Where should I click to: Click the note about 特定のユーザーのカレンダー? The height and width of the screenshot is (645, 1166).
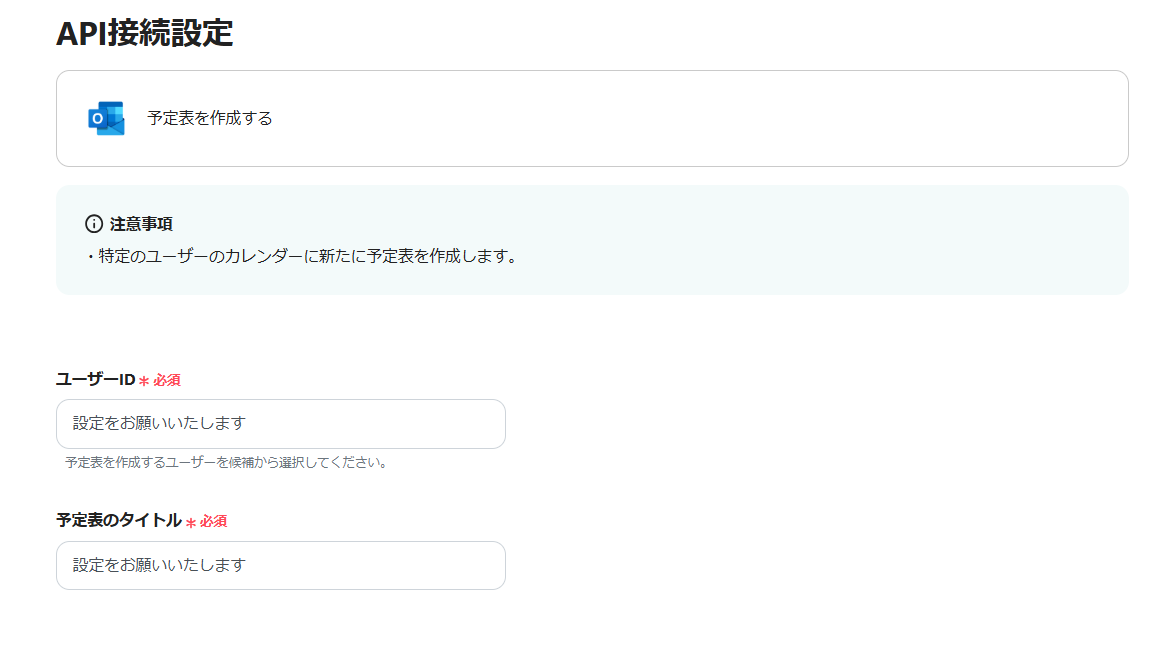tap(303, 257)
